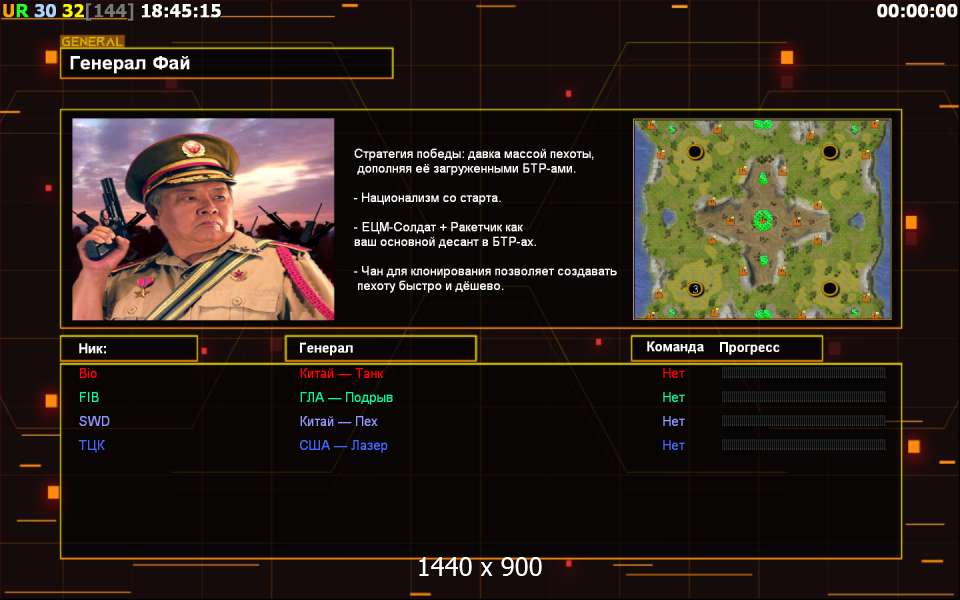The width and height of the screenshot is (960, 600).
Task: Click the team value 'Нет' for ТЦК
Action: [x=673, y=445]
